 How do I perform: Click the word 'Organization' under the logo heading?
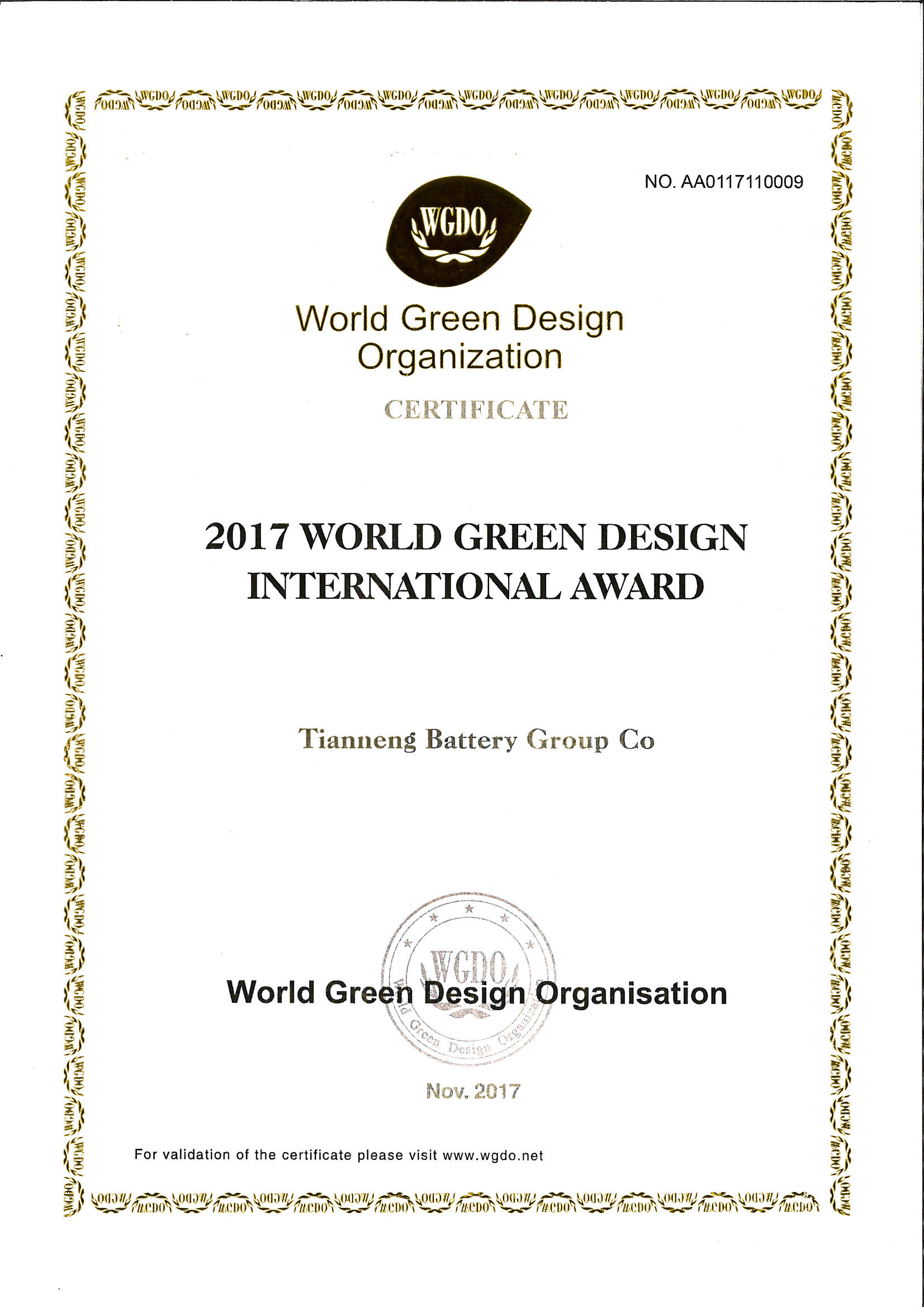tap(459, 357)
